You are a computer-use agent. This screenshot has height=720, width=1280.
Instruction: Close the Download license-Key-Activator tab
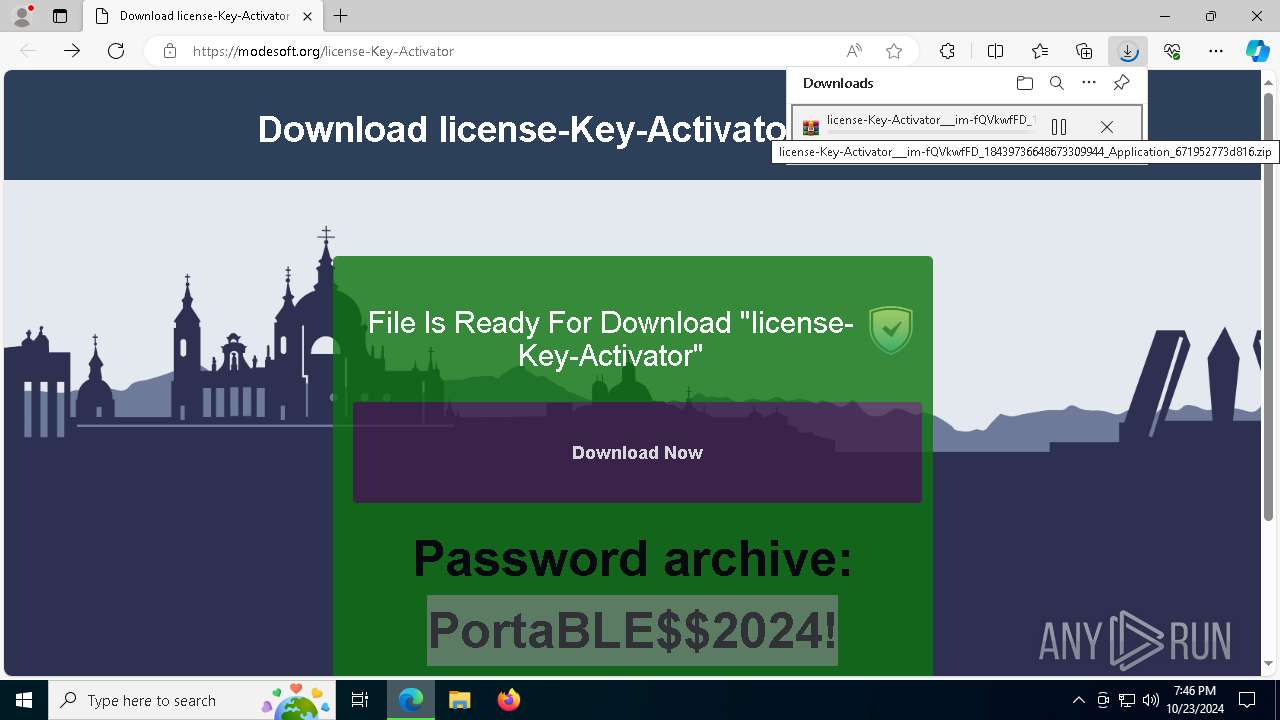click(307, 16)
